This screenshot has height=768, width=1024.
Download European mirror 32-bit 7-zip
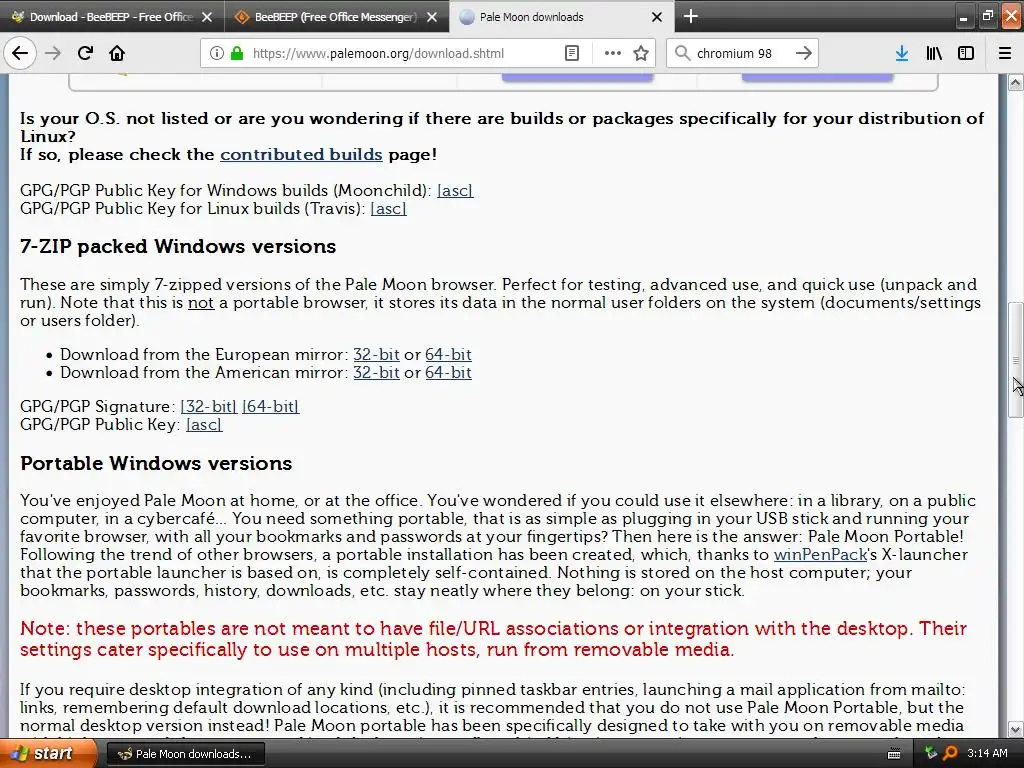376,355
